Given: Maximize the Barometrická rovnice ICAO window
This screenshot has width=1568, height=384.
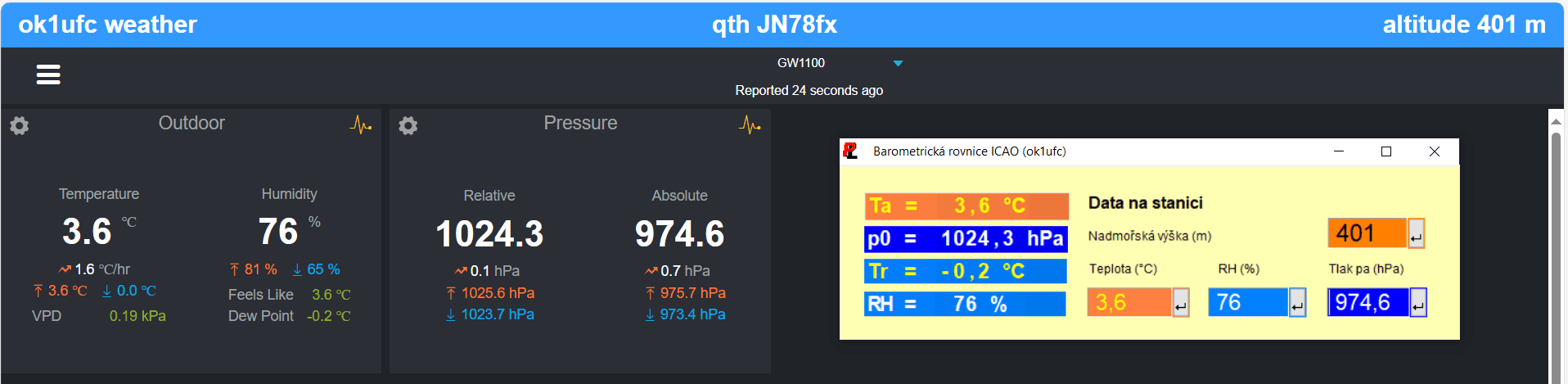Looking at the screenshot, I should click(1386, 151).
